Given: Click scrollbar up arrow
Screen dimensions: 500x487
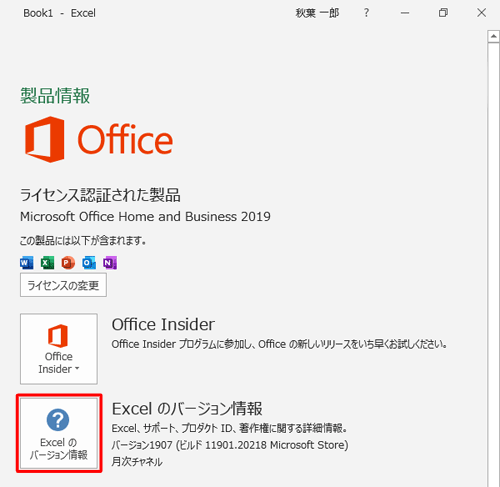Looking at the screenshot, I should 493,36.
